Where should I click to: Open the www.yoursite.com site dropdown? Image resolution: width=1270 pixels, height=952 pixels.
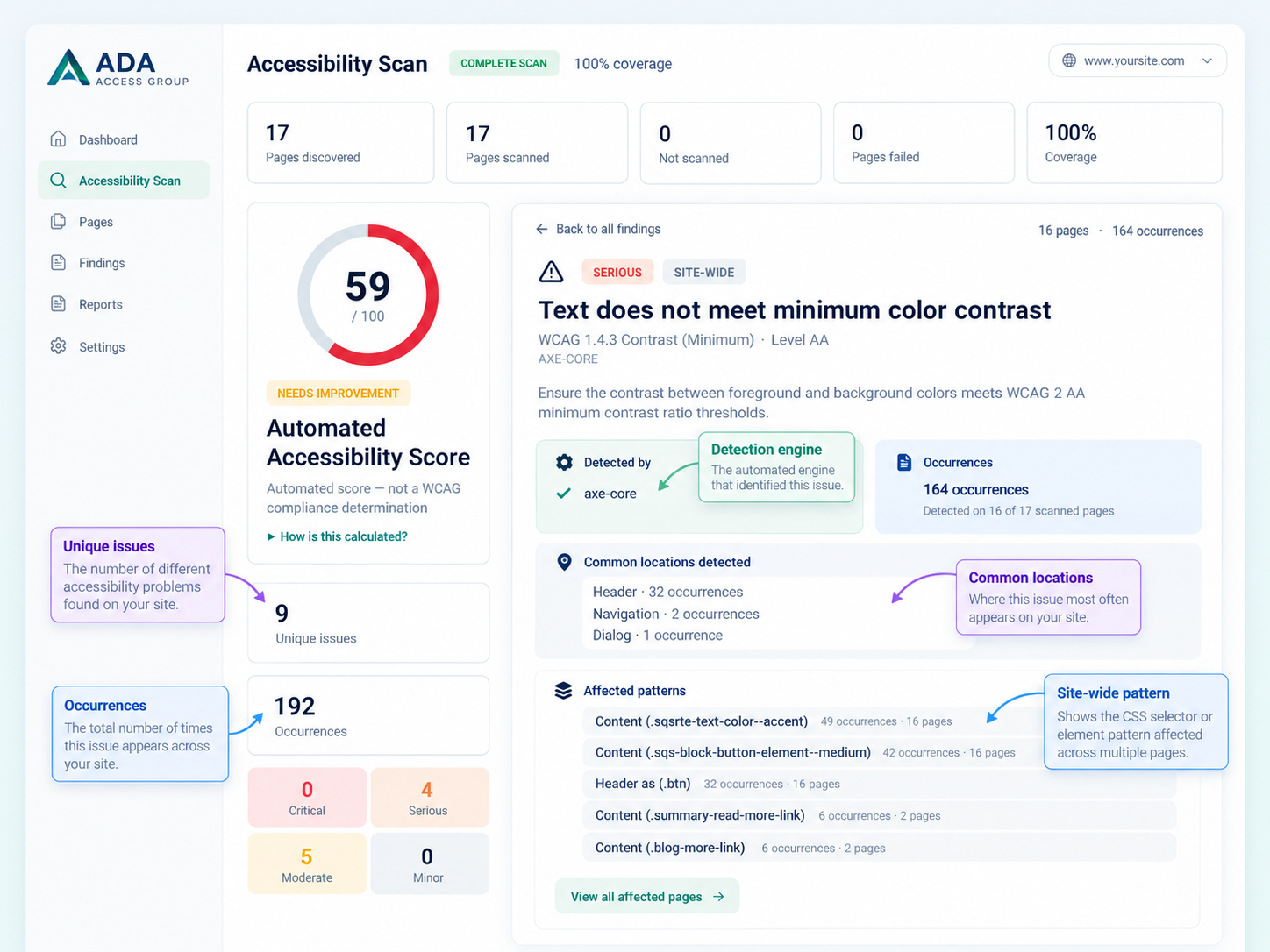(1137, 60)
